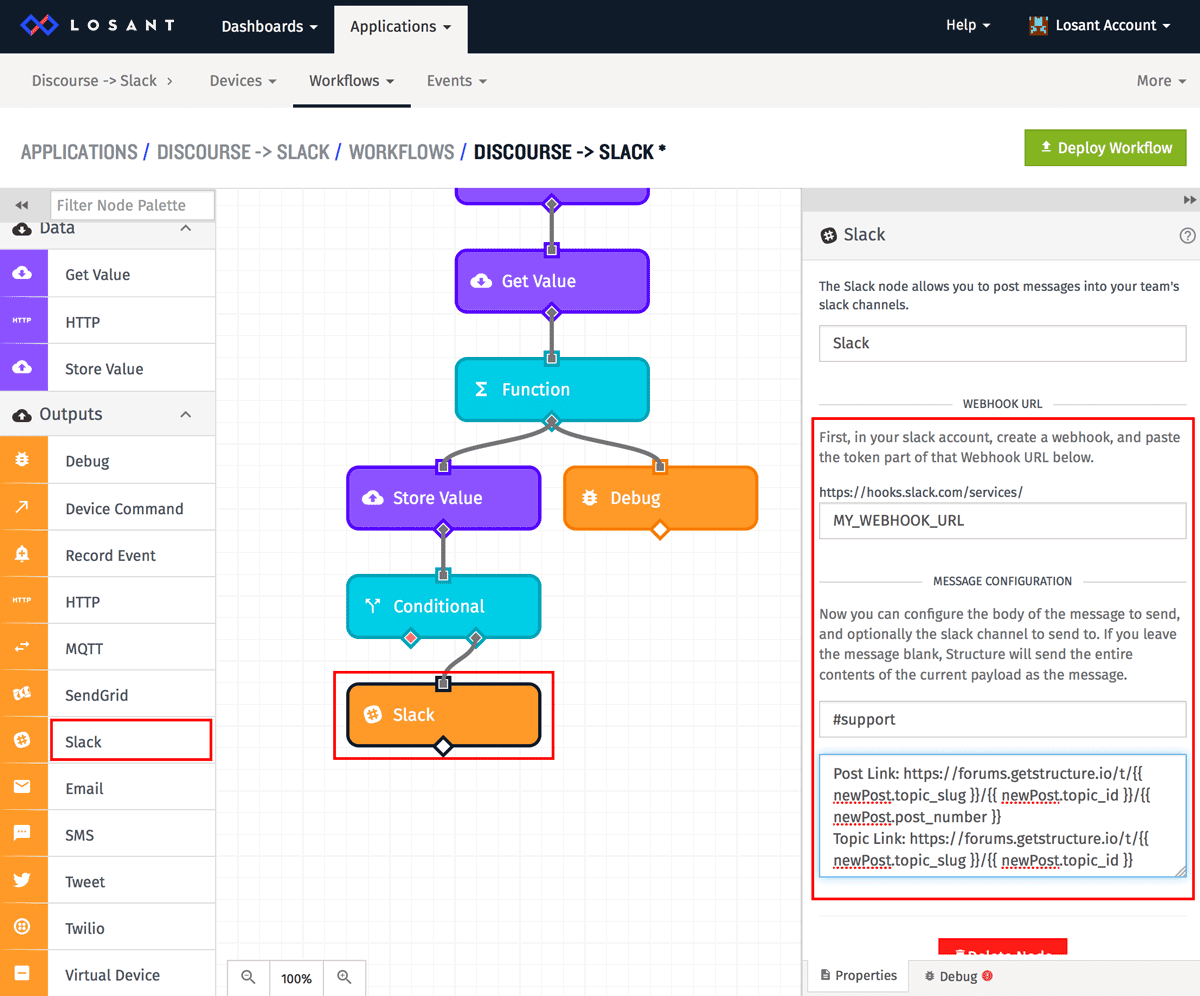The image size is (1200, 996).
Task: Click the false output red diamond of Conditional node
Action: (409, 637)
